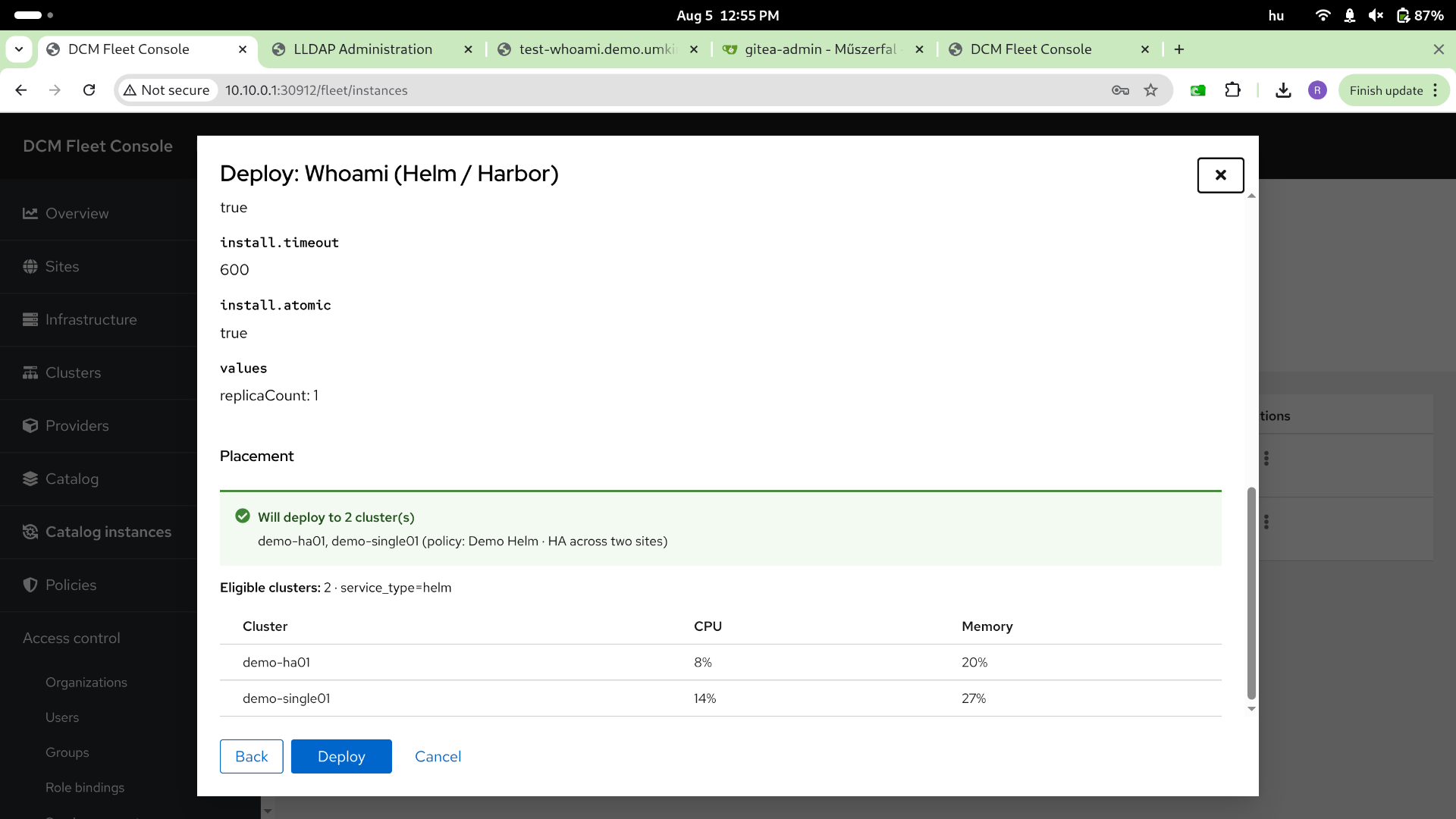The width and height of the screenshot is (1456, 819).
Task: Open the Role bindings sidebar link
Action: (85, 787)
